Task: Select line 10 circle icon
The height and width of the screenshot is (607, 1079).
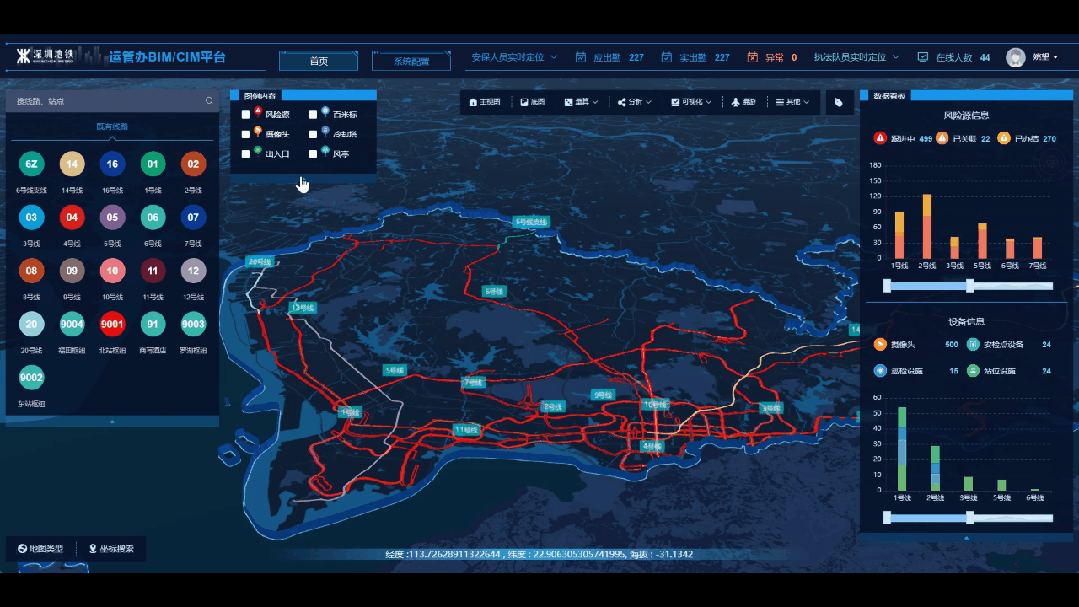Action: point(112,270)
